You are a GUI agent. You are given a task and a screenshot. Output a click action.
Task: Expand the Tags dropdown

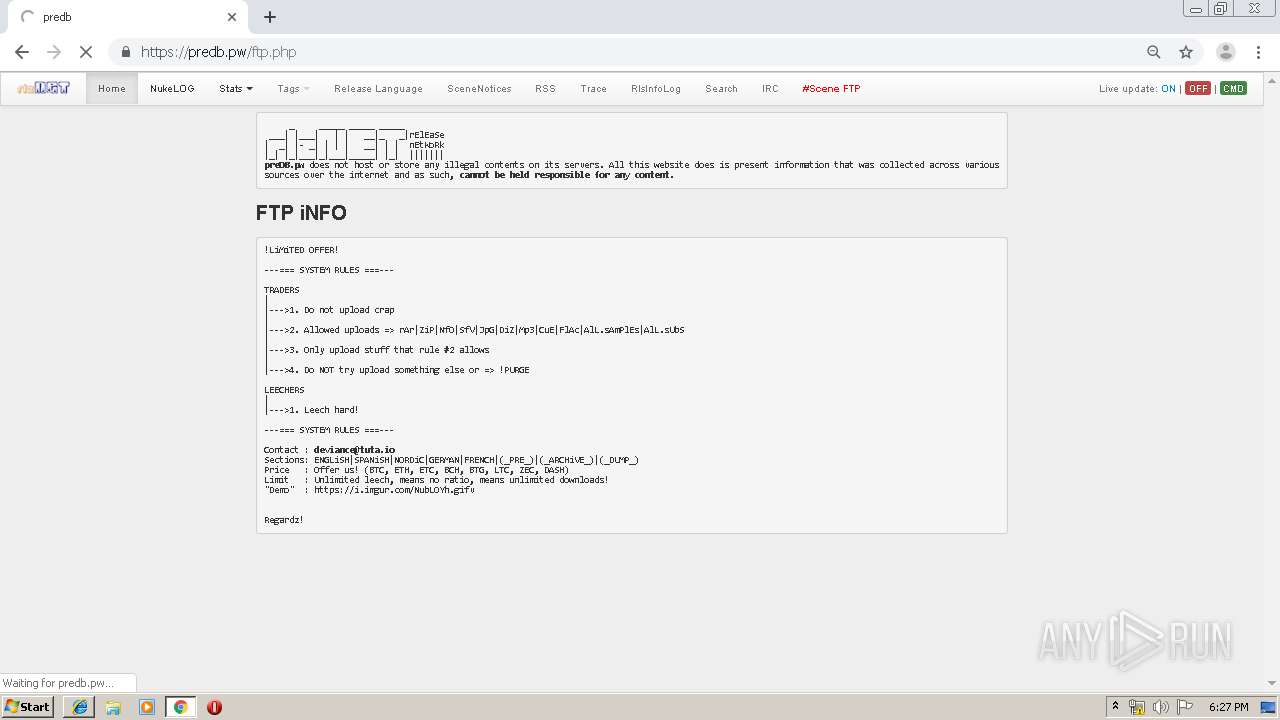point(293,88)
